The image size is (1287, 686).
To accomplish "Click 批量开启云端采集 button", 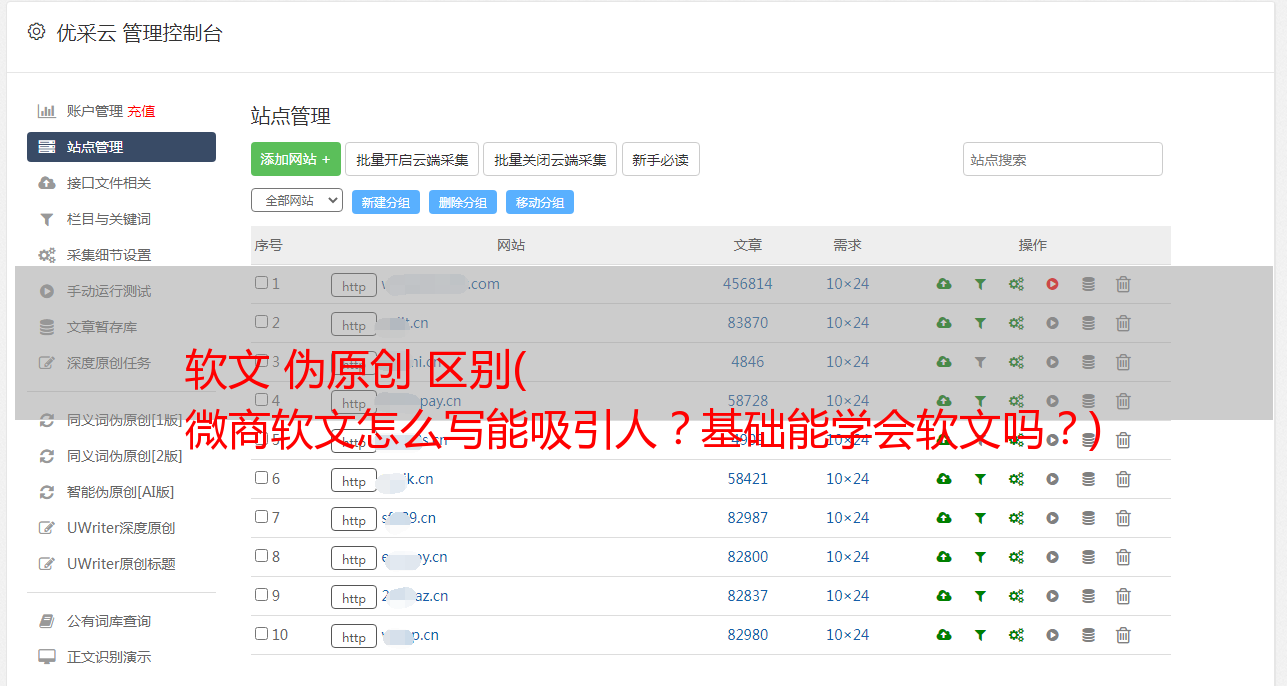I will click(x=412, y=159).
